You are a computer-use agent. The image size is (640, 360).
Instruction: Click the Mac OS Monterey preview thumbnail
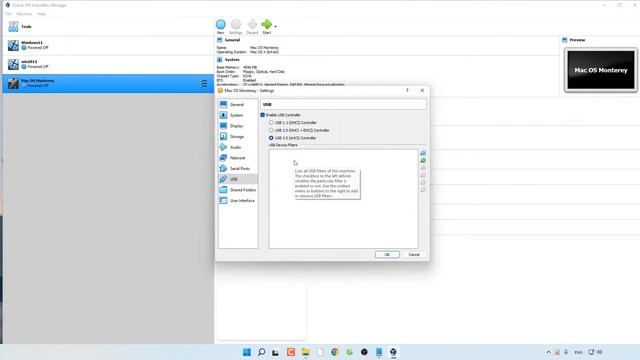pyautogui.click(x=601, y=70)
